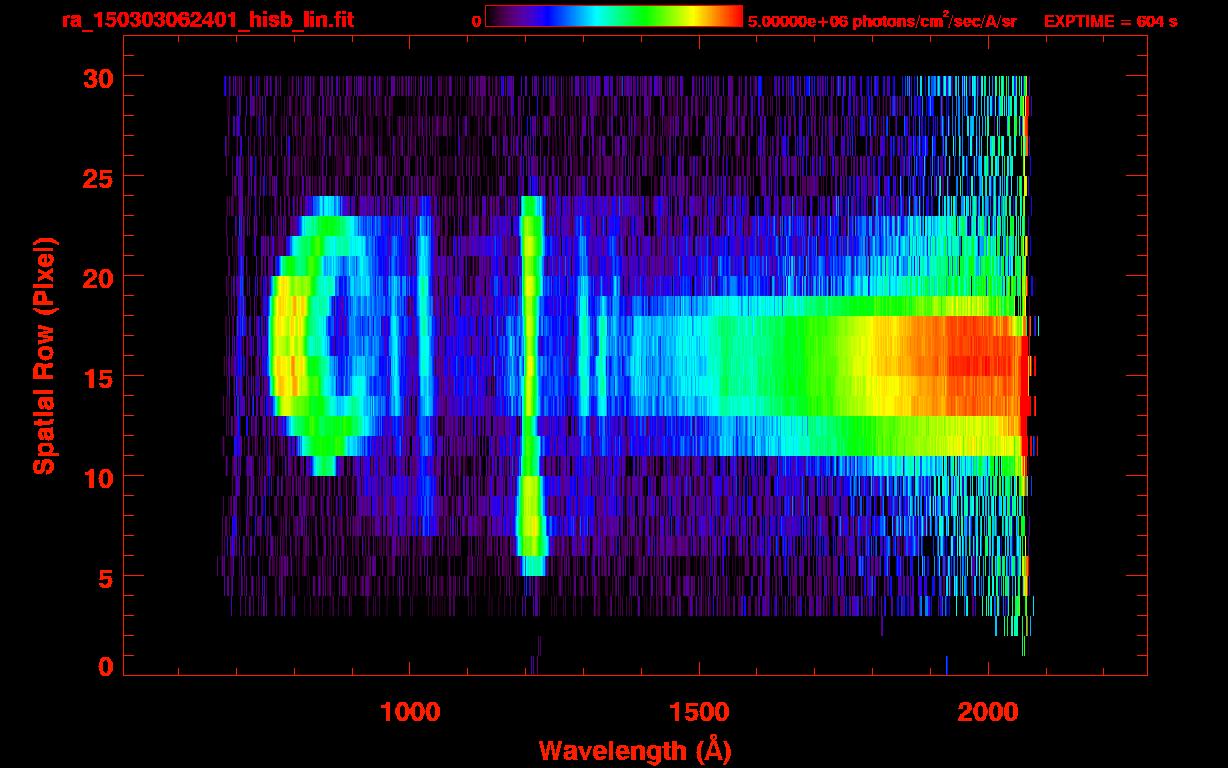Click the vertical emission line near 1216 Å
Screen dimensions: 1228x768
click(x=531, y=385)
